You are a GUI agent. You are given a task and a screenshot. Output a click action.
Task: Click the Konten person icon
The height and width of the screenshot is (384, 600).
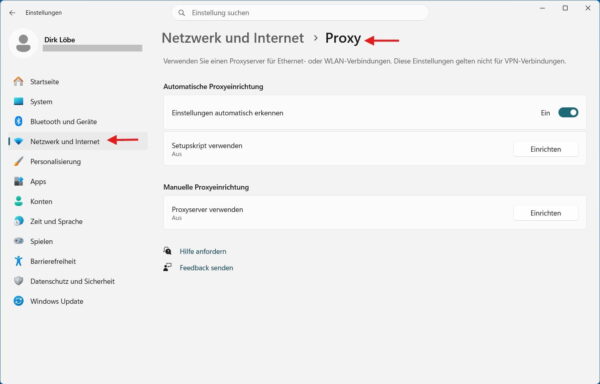[x=18, y=201]
